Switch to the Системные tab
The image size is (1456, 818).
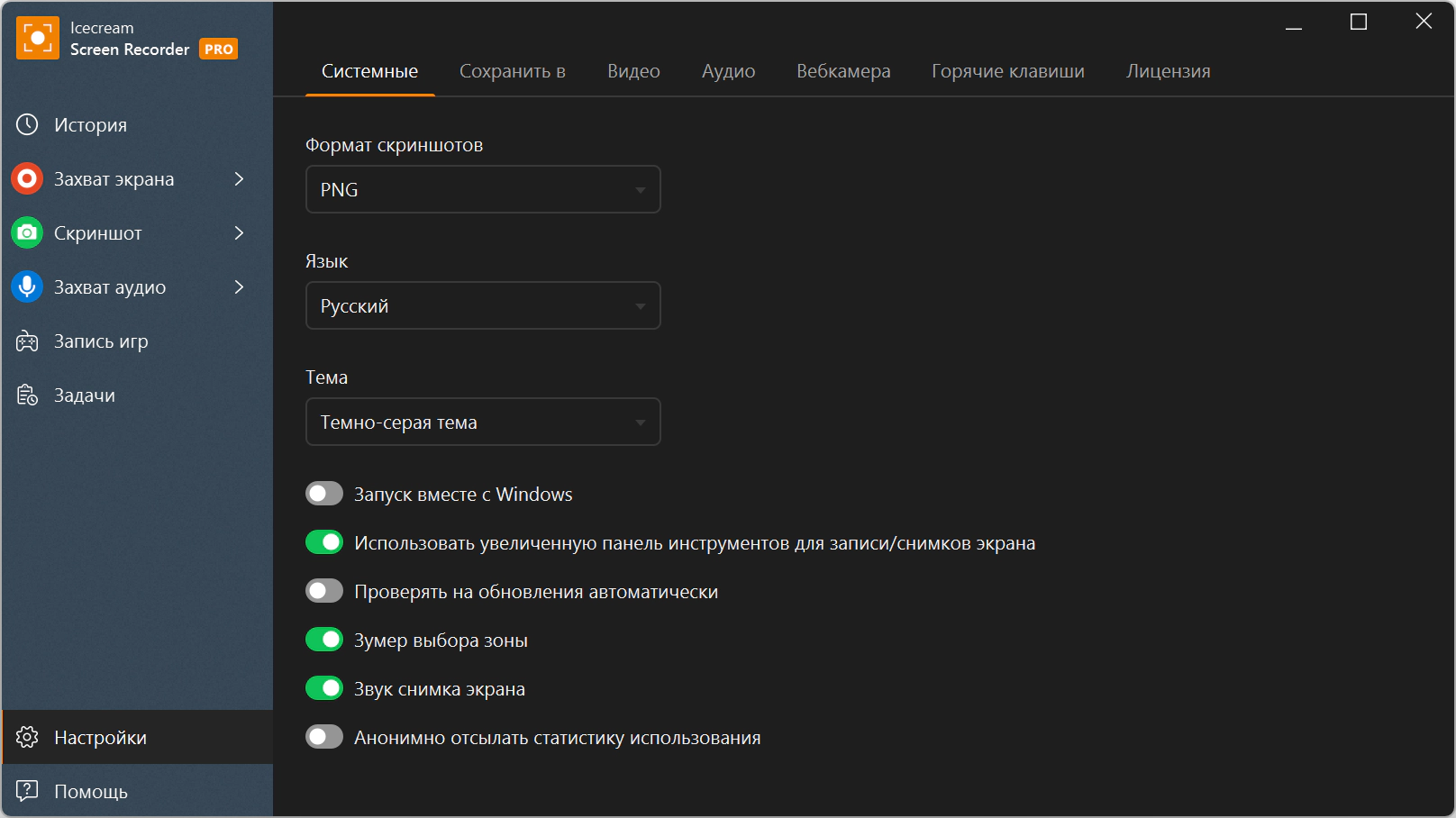(369, 71)
